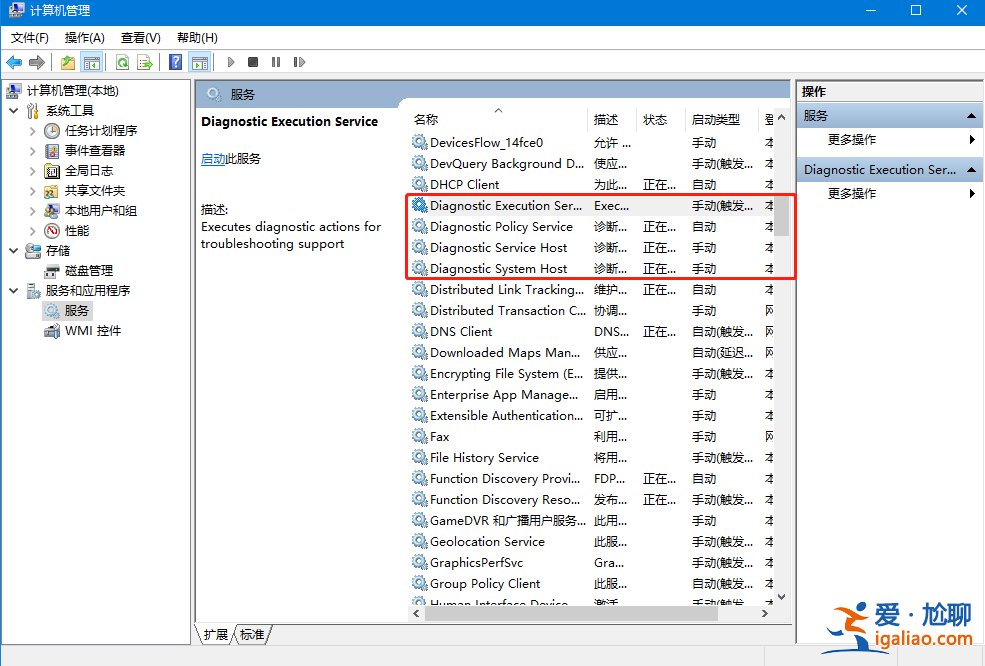Click the Refresh toolbar icon

pyautogui.click(x=122, y=62)
